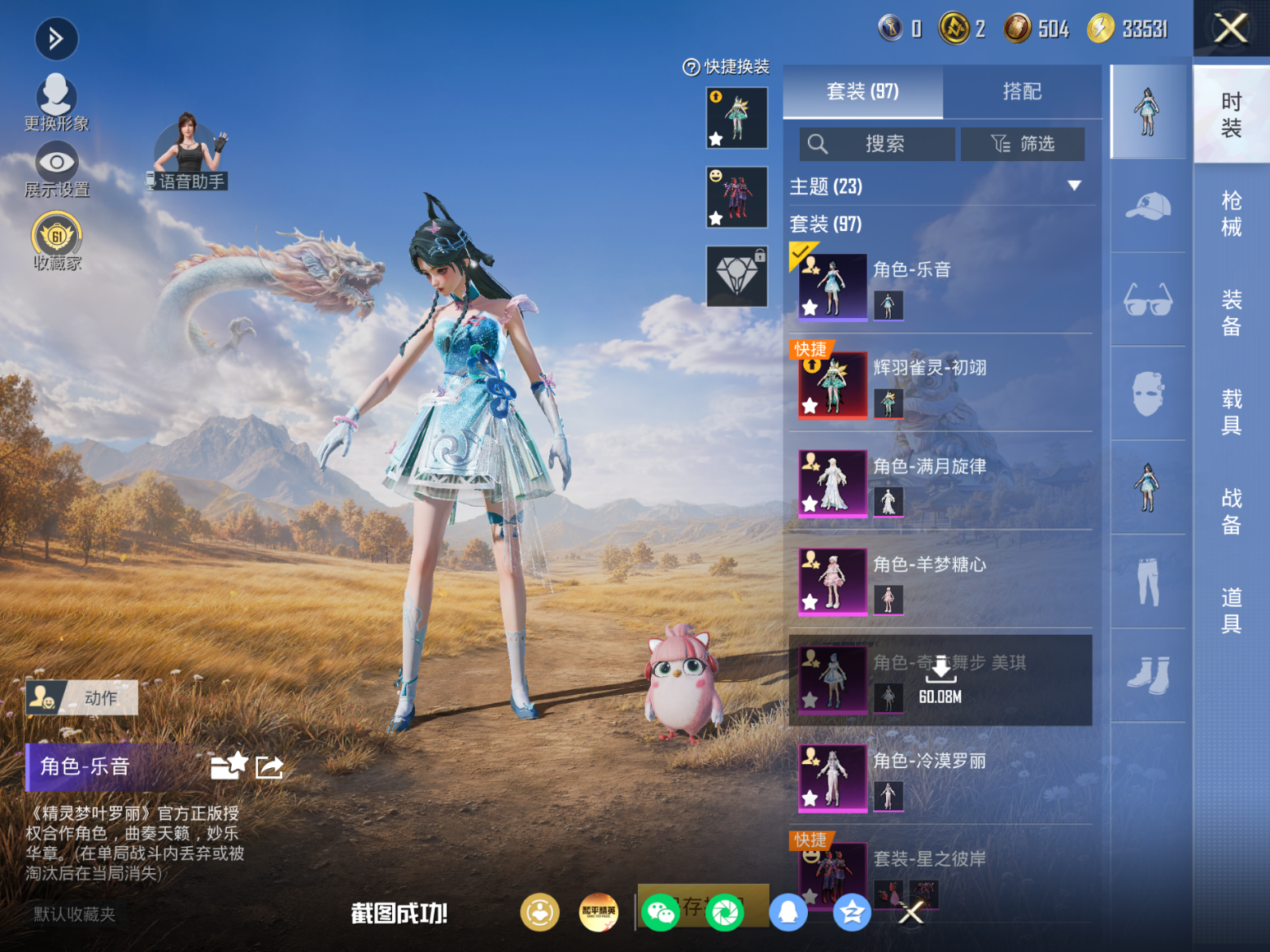Share the 角色-乐音 outfit

coord(269,767)
